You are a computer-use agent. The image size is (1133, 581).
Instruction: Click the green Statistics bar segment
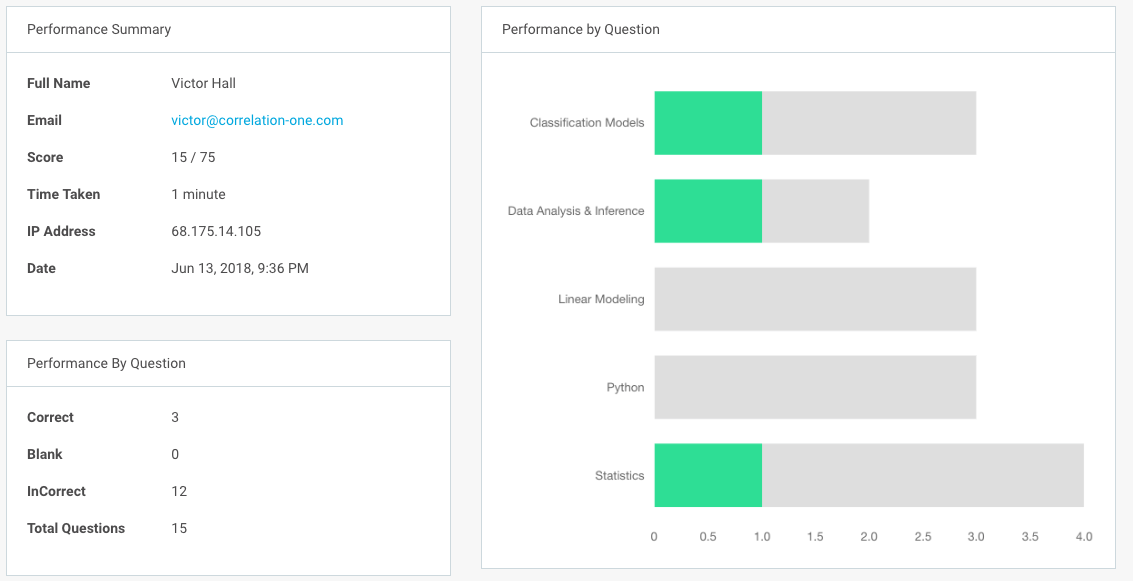[x=708, y=475]
